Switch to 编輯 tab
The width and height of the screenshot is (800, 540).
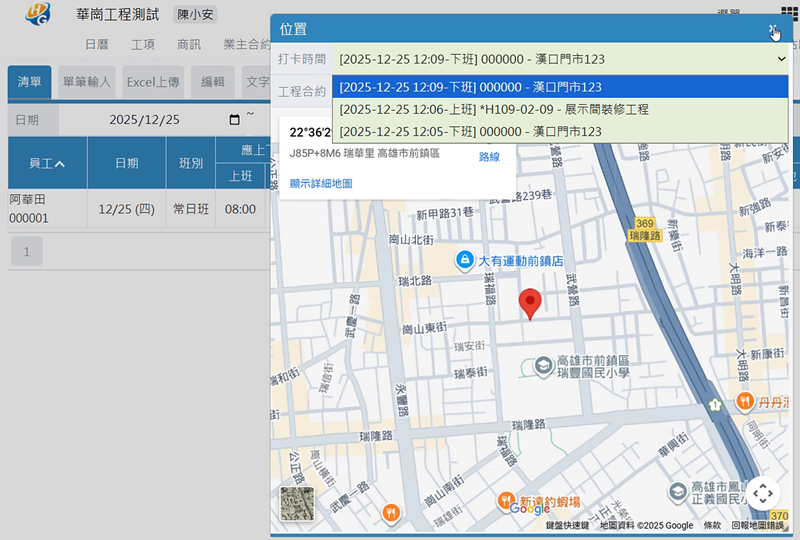213,82
